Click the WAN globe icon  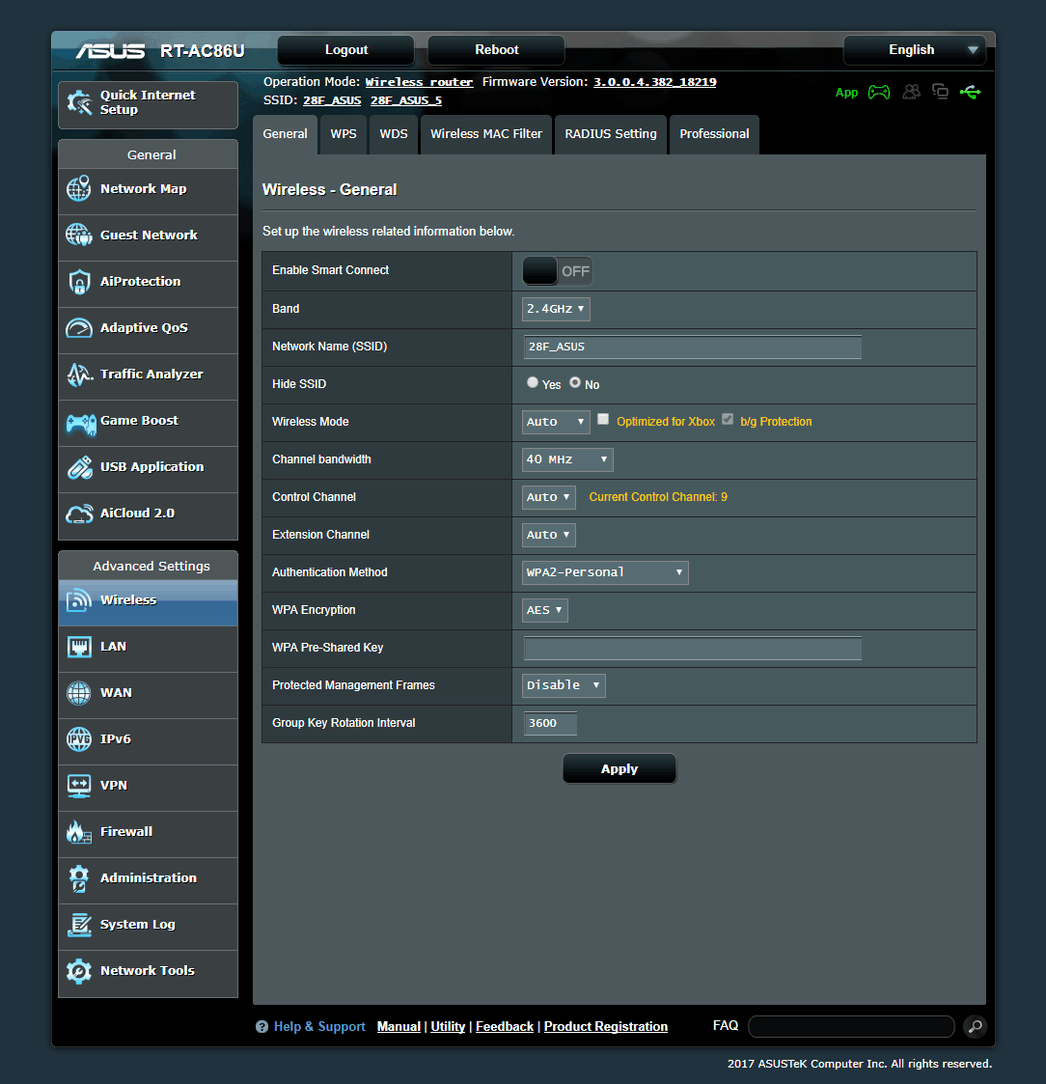point(79,693)
